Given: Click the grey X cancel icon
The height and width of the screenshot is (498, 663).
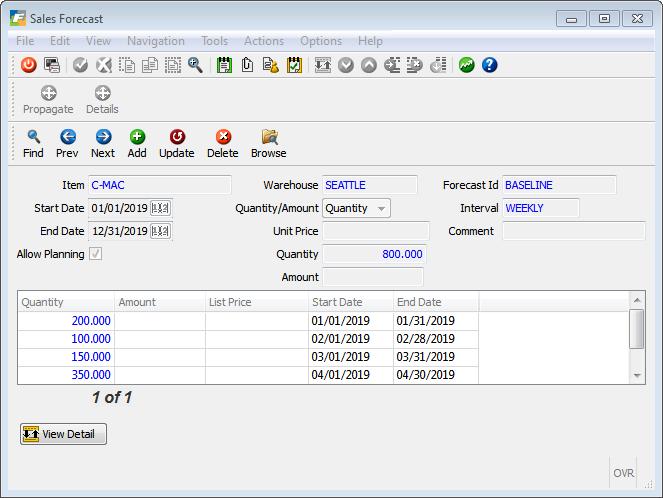Looking at the screenshot, I should (x=104, y=65).
